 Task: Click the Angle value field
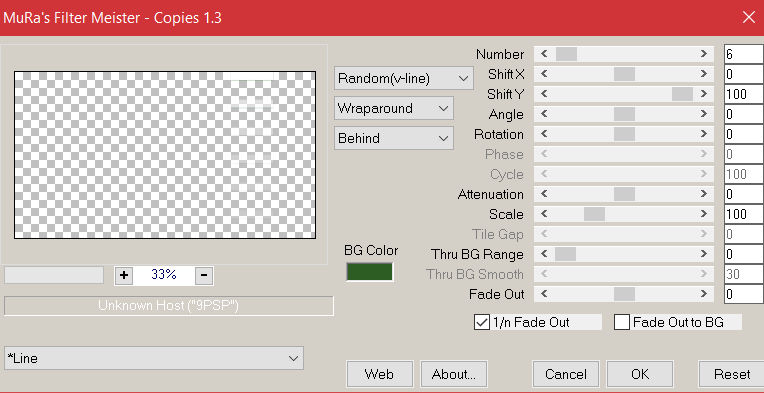(744, 114)
